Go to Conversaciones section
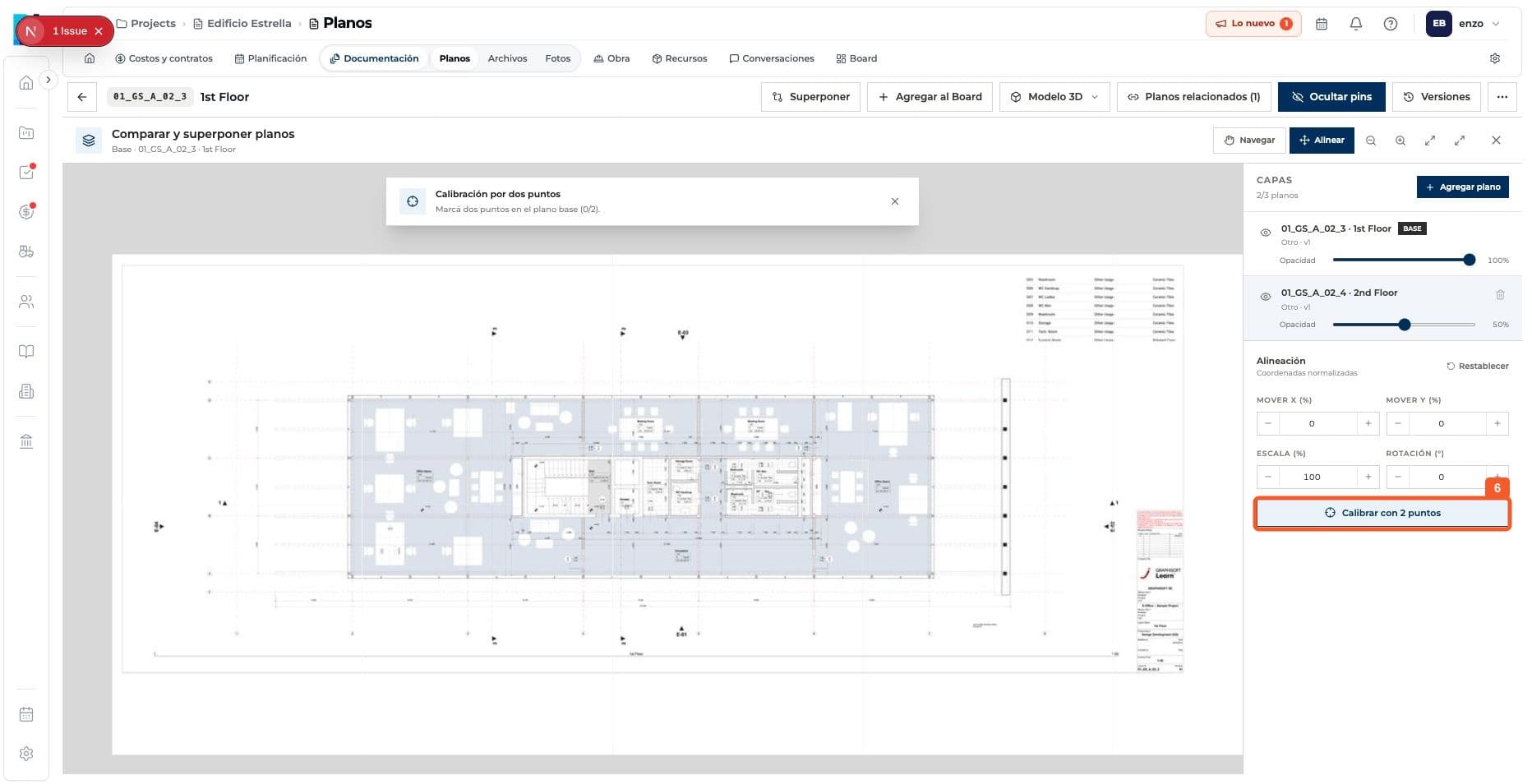 771,58
